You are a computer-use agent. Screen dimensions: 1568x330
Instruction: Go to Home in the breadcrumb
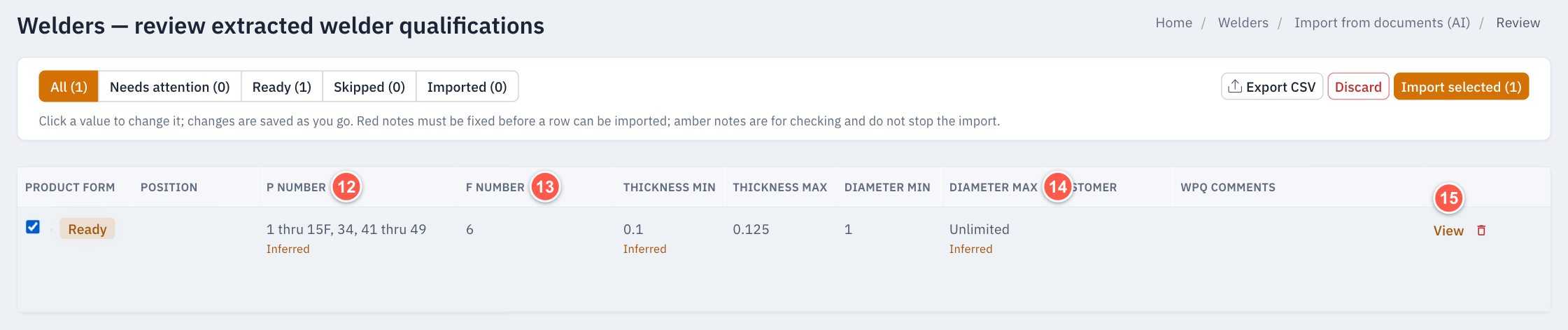(x=1174, y=23)
